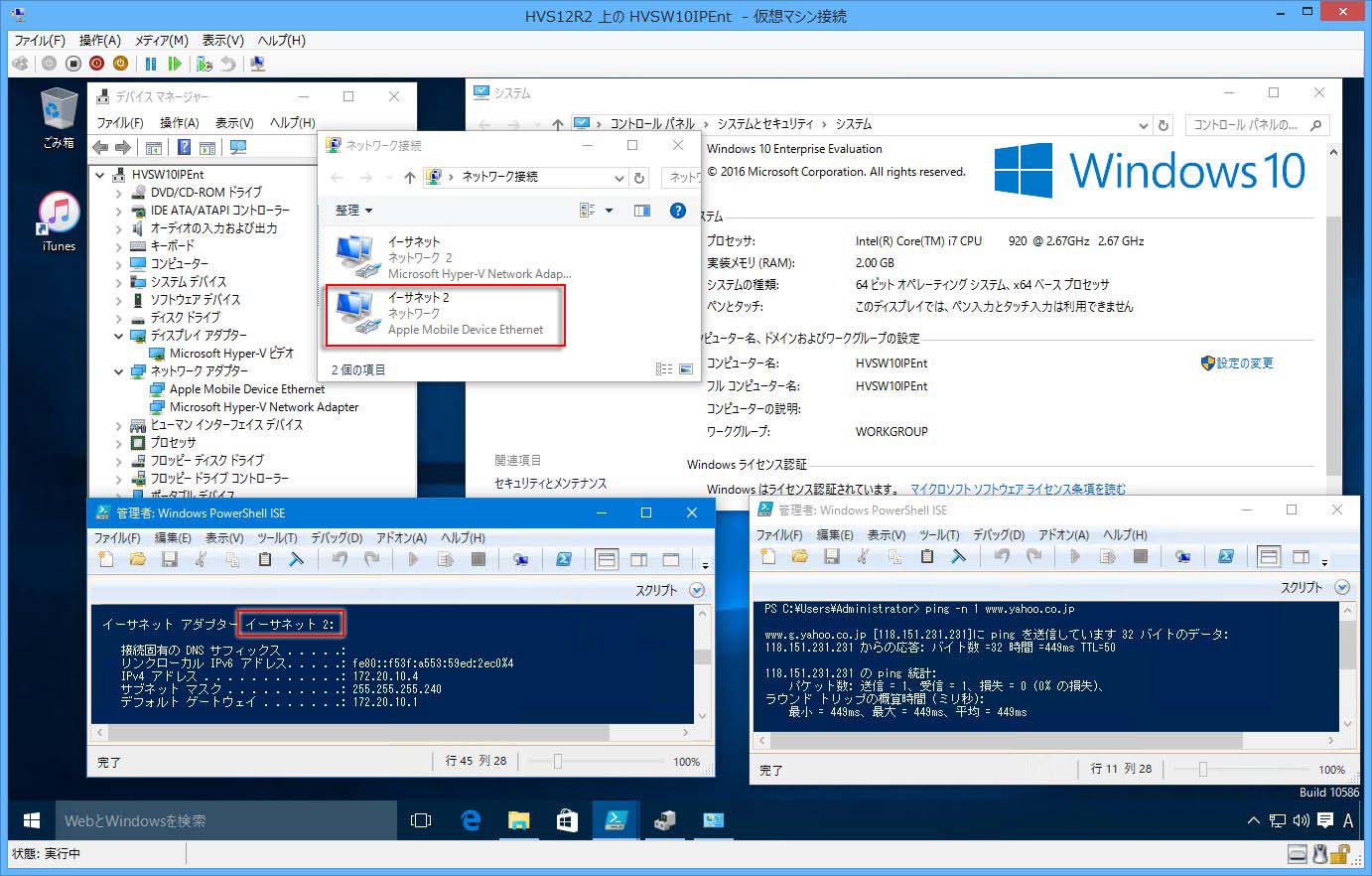Screen dimensions: 1372x876
Task: Open View menu in Device Manager
Action: point(234,123)
